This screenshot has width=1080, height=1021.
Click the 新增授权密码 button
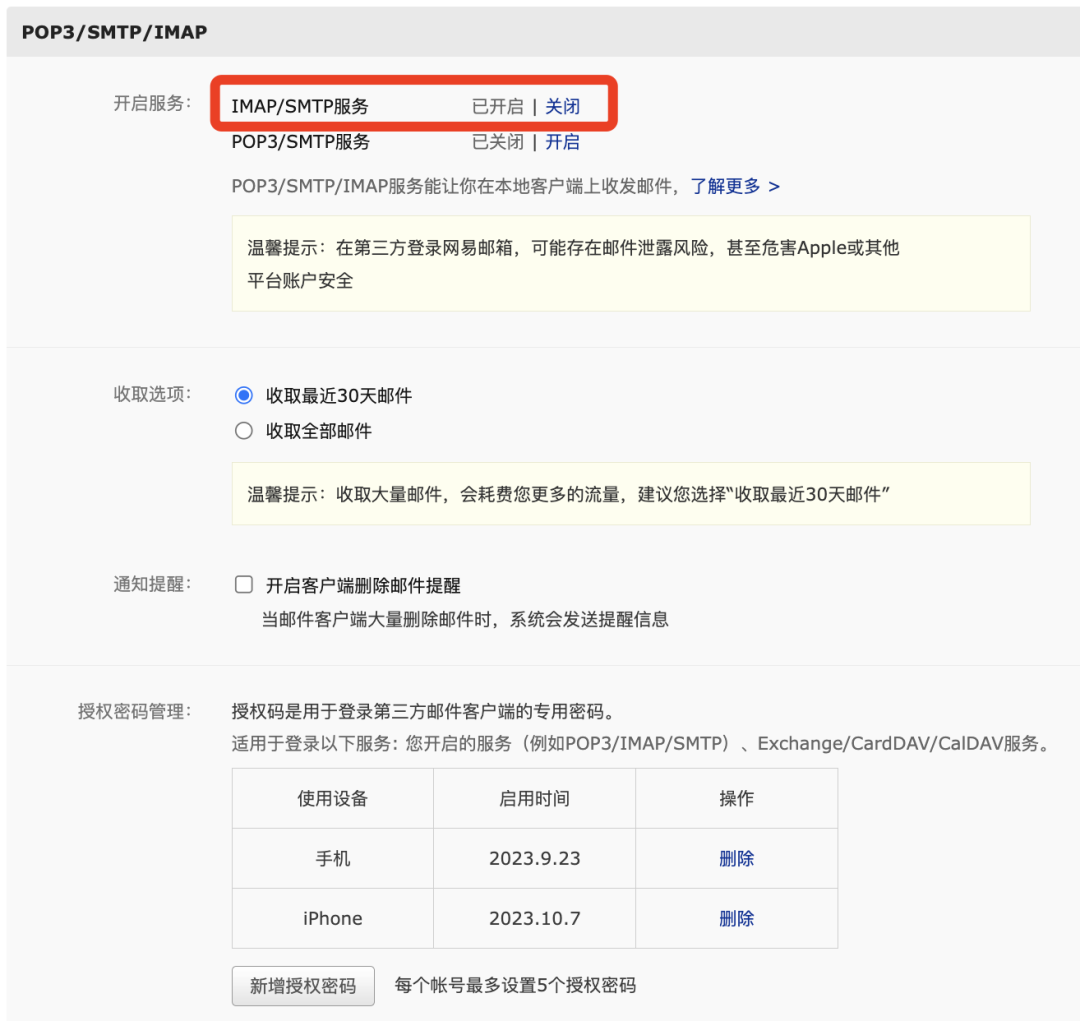click(303, 986)
